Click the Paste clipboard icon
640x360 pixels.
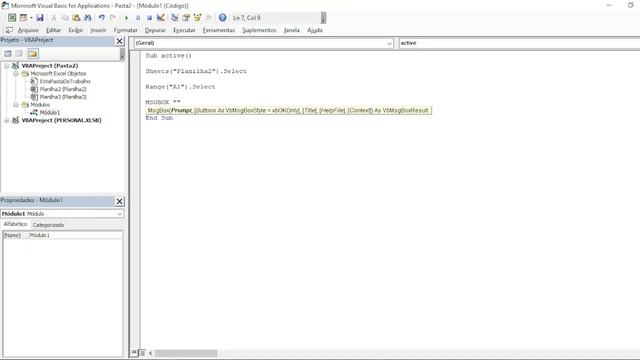[76, 18]
